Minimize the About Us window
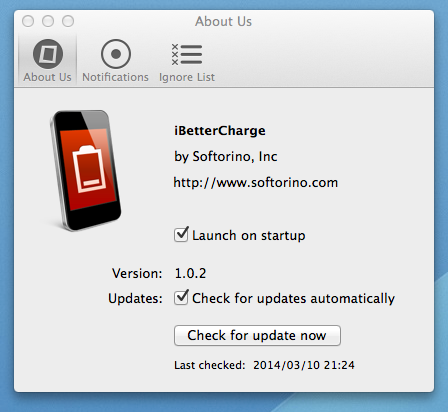 tap(48, 21)
